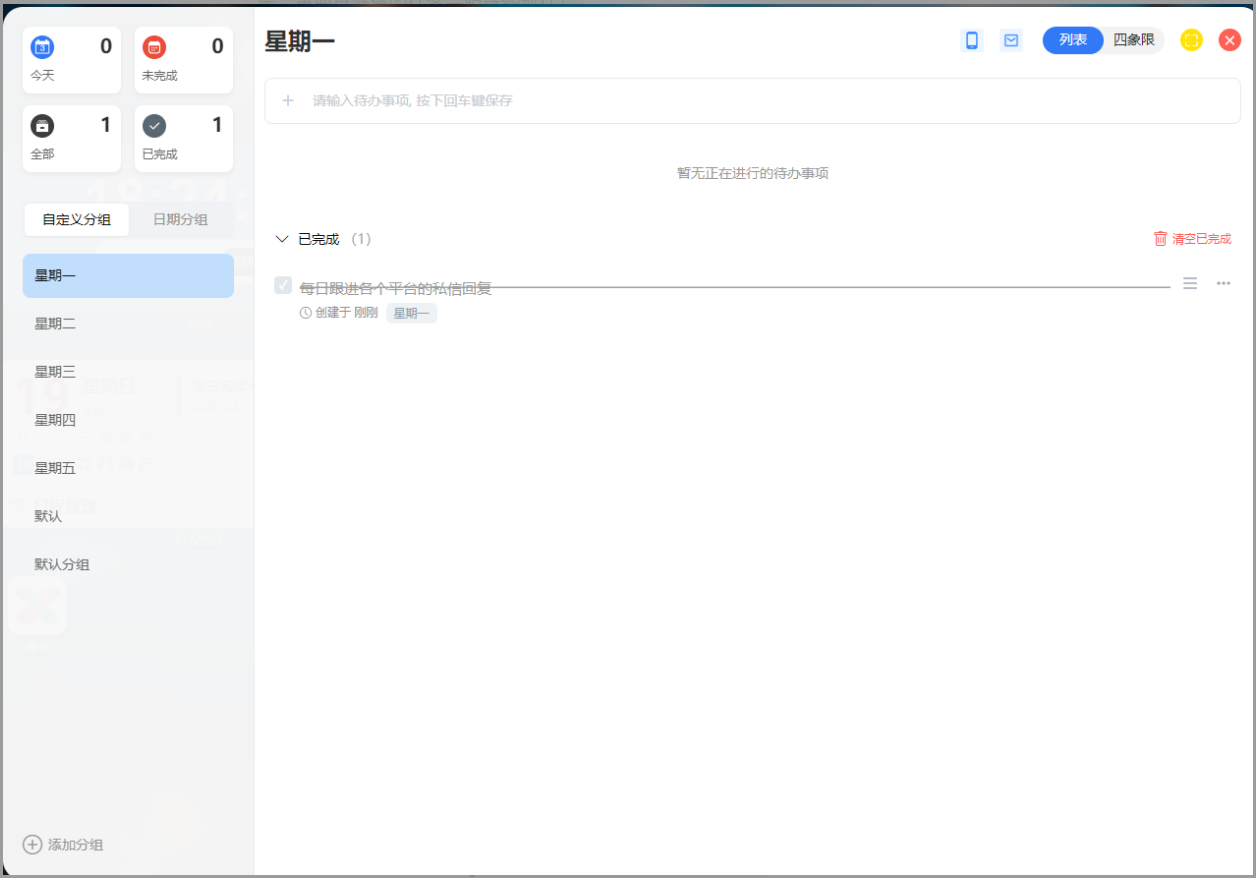Screen dimensions: 1256x878
Task: Click the 已完成 count card
Action: (x=184, y=139)
